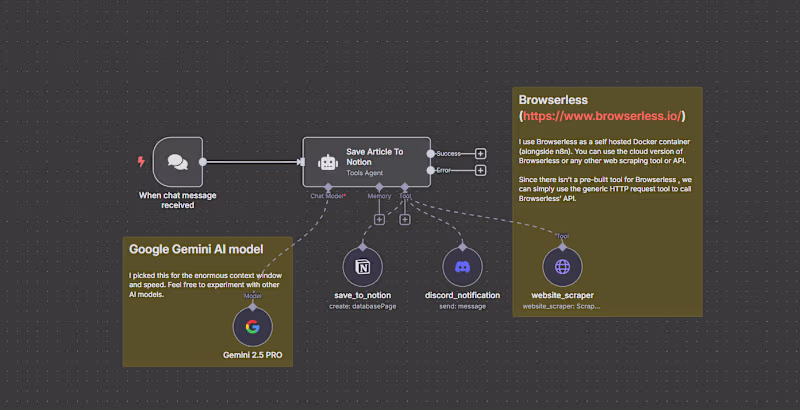Select the "Browserless" sticky note heading
Image resolution: width=800 pixels, height=410 pixels.
pos(553,100)
